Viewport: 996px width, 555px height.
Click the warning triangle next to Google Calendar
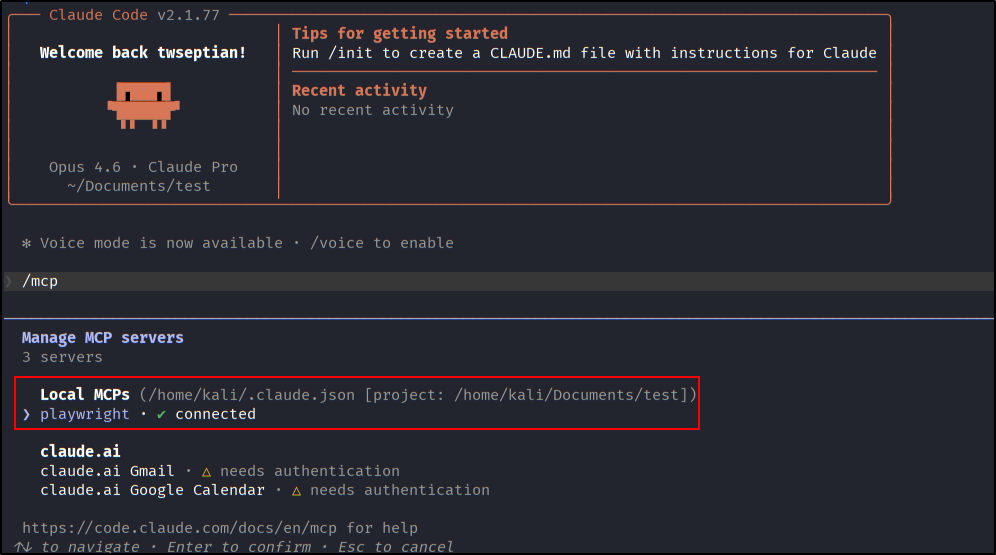point(296,491)
